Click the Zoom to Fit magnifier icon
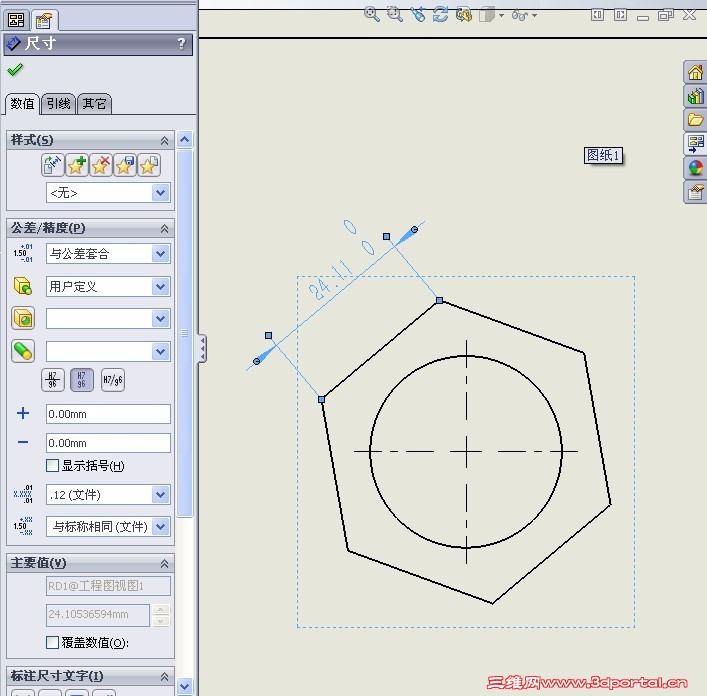The image size is (707, 696). pos(372,14)
